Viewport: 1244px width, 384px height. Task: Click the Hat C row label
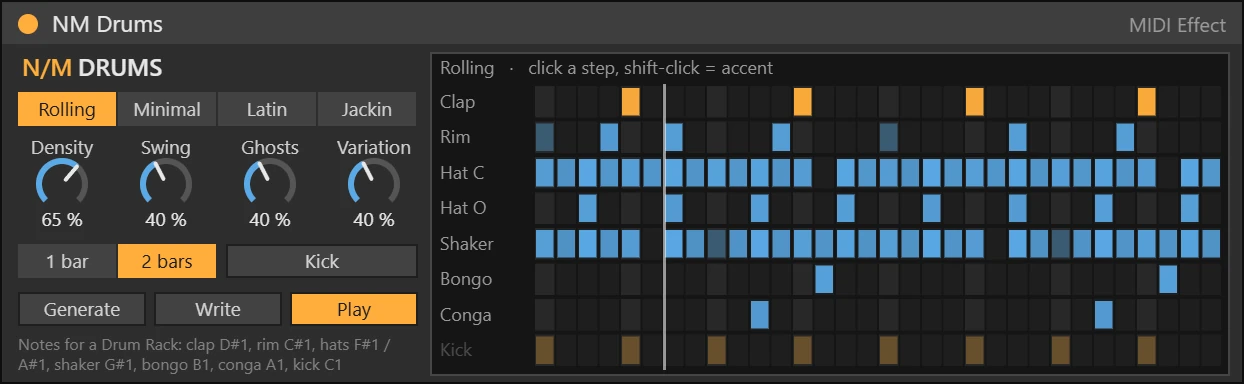(x=462, y=173)
